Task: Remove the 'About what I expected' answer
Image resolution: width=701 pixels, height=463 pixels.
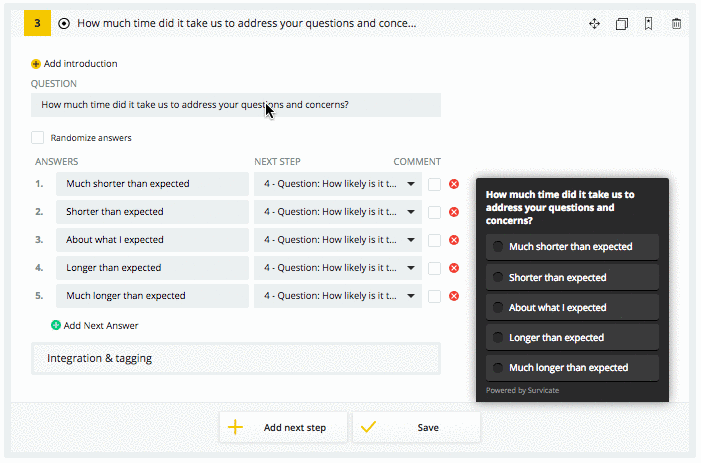Action: tap(454, 240)
